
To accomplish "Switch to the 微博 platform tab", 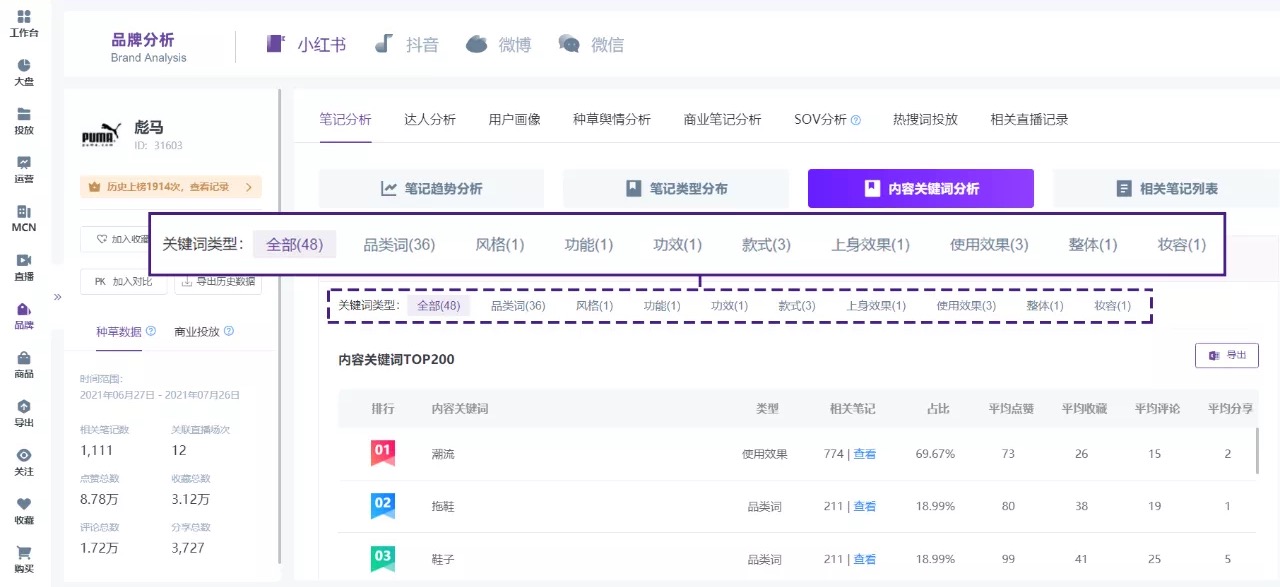I will tap(499, 44).
